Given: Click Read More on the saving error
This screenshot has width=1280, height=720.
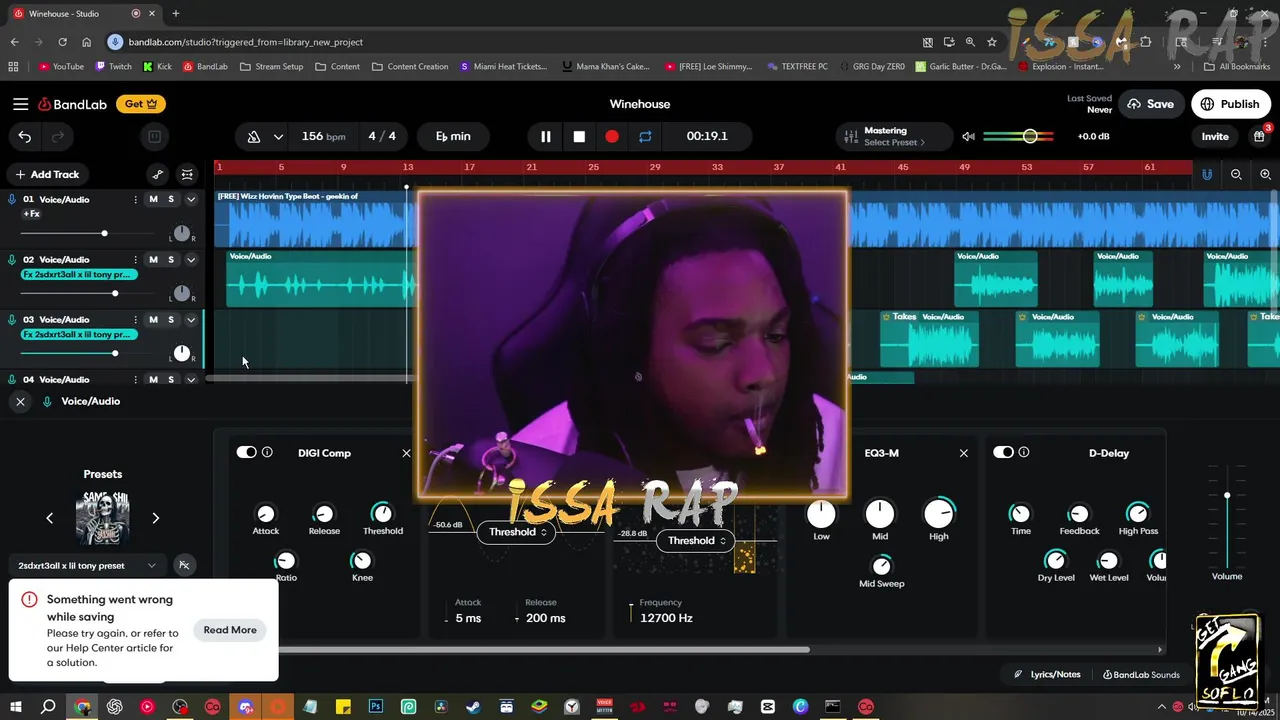Looking at the screenshot, I should tap(230, 630).
